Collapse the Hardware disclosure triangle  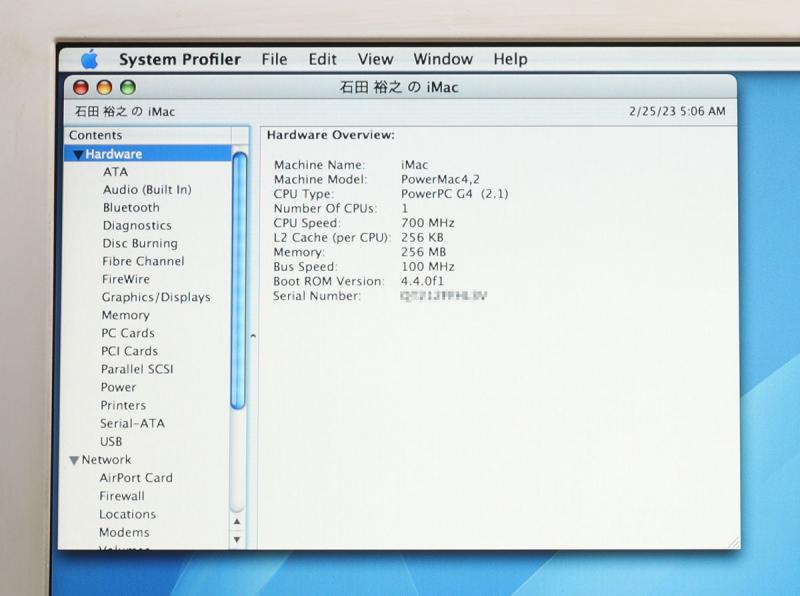tap(78, 155)
